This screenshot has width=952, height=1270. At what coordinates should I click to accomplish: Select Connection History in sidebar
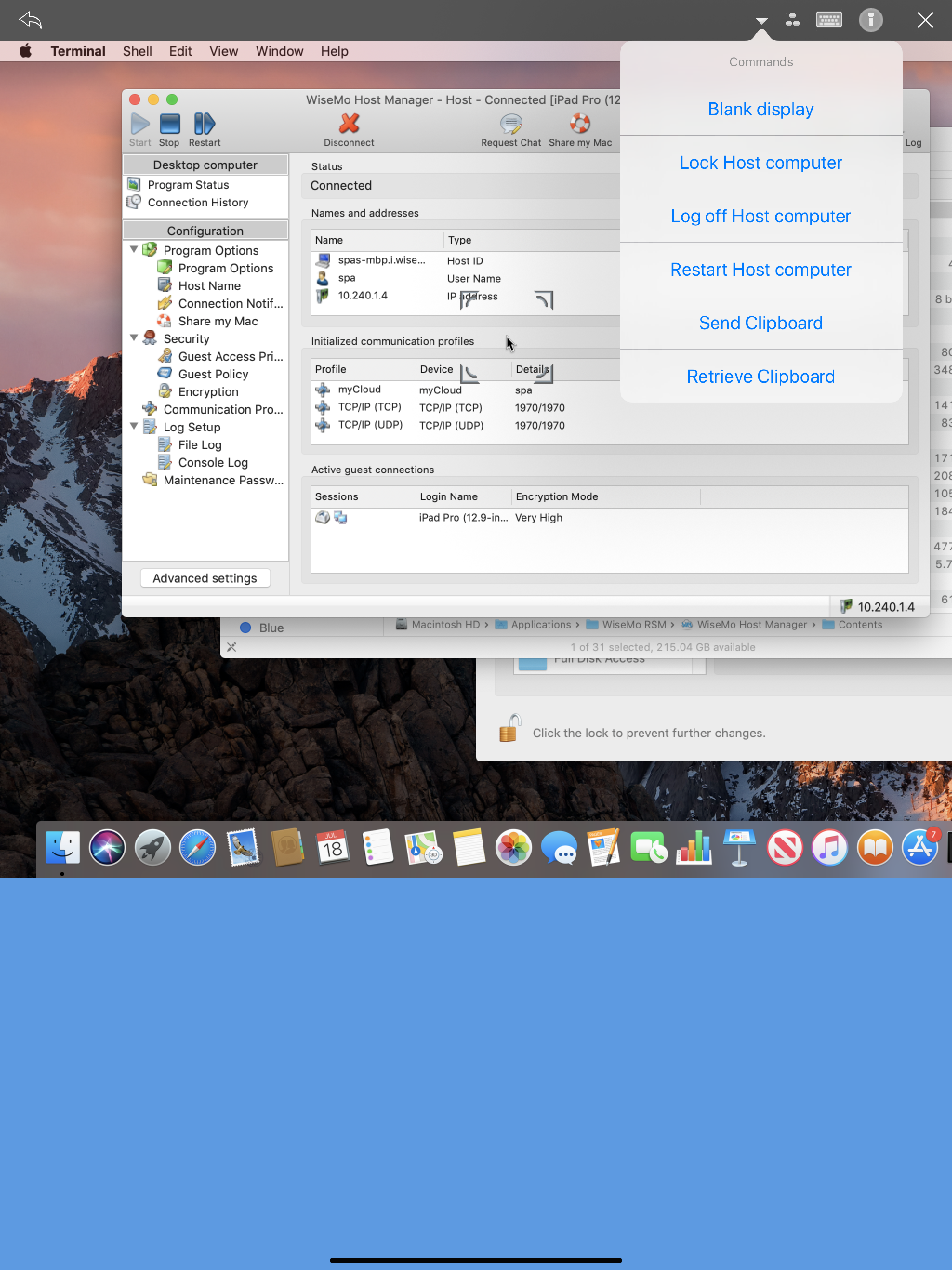(x=198, y=203)
